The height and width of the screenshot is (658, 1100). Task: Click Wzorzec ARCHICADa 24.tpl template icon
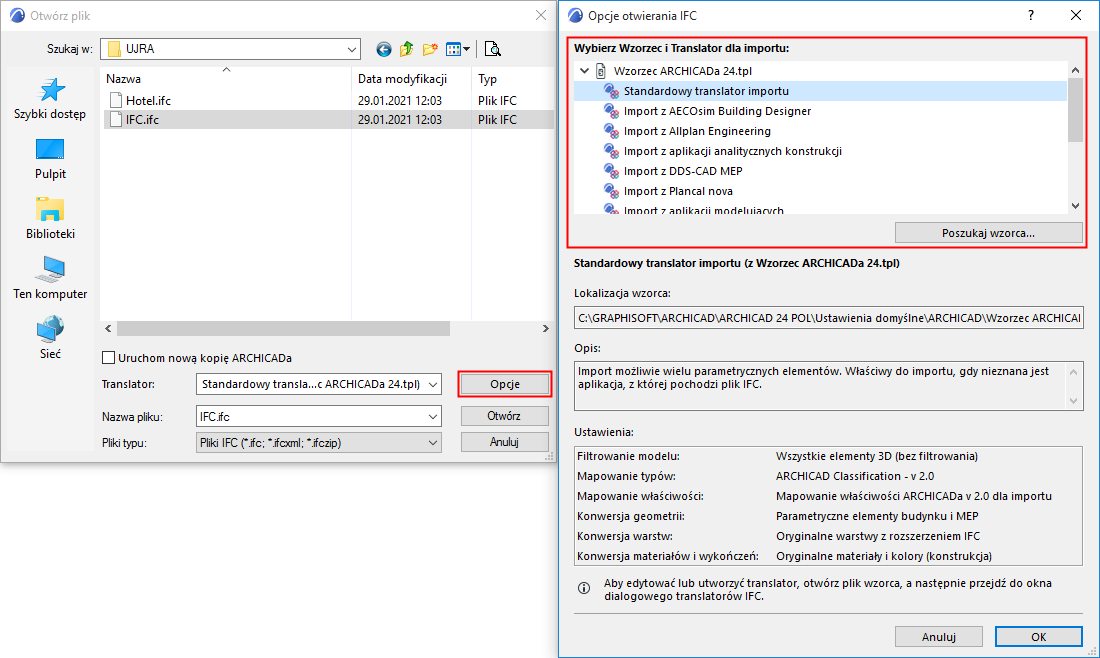pyautogui.click(x=601, y=71)
